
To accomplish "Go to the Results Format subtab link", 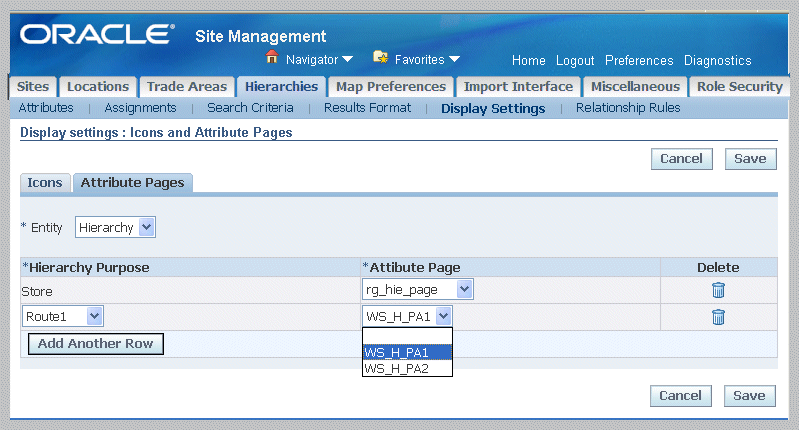I will click(x=367, y=108).
